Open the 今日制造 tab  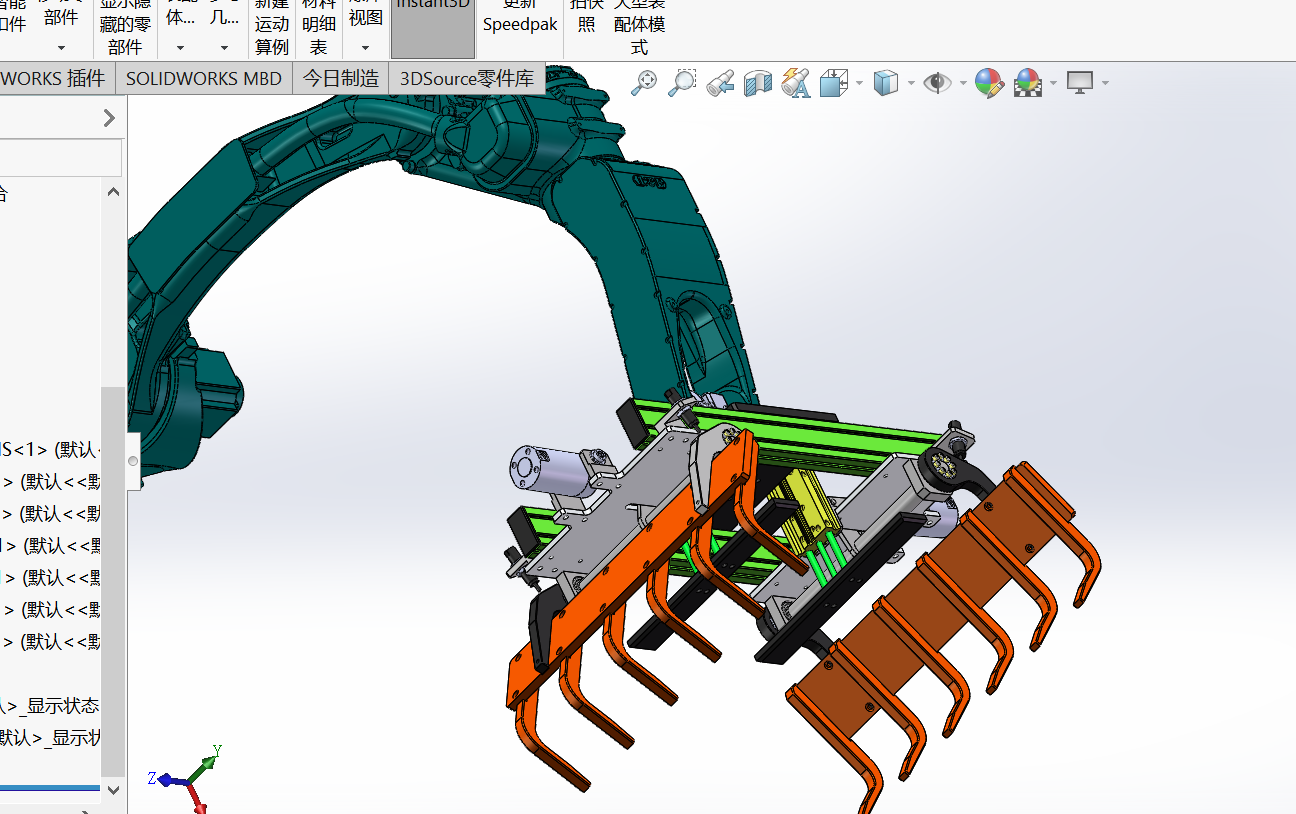pos(341,78)
